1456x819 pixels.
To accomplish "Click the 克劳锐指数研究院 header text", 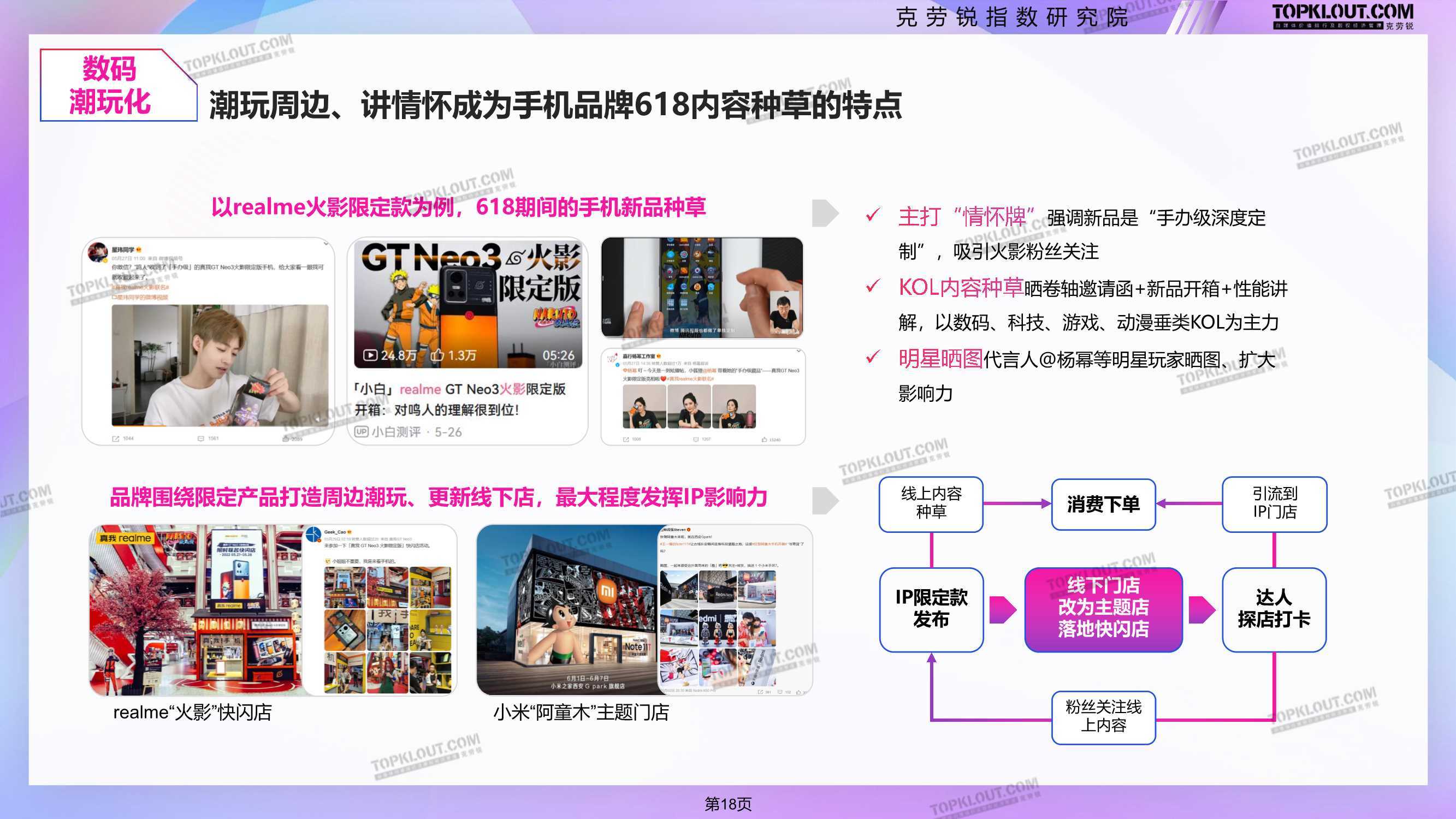I will [1011, 17].
